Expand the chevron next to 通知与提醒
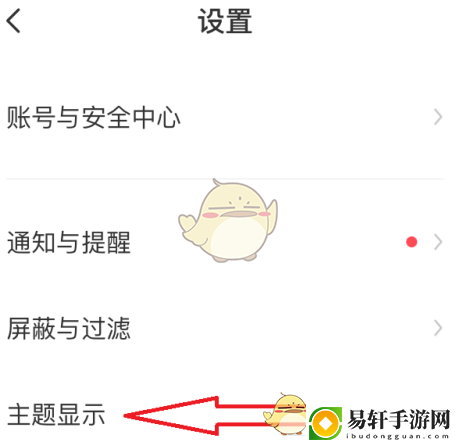The width and height of the screenshot is (456, 442). coord(438,242)
